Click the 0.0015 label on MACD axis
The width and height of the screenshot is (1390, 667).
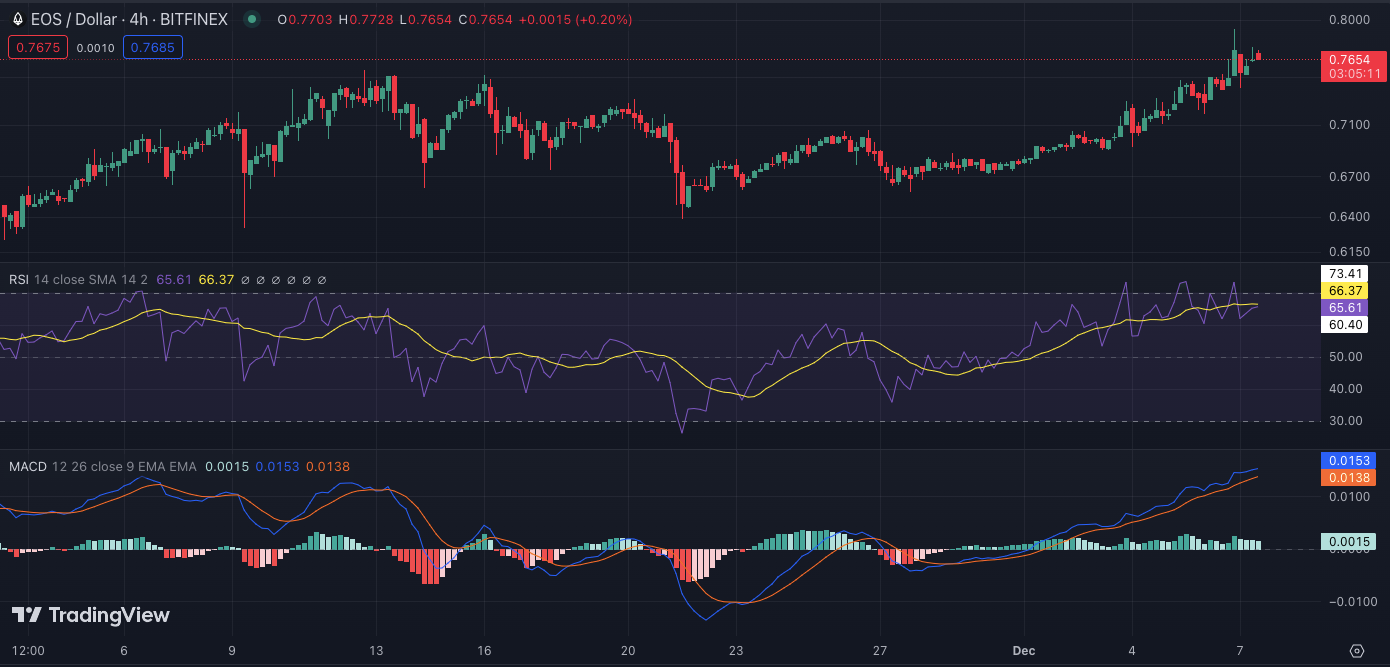tap(1348, 542)
